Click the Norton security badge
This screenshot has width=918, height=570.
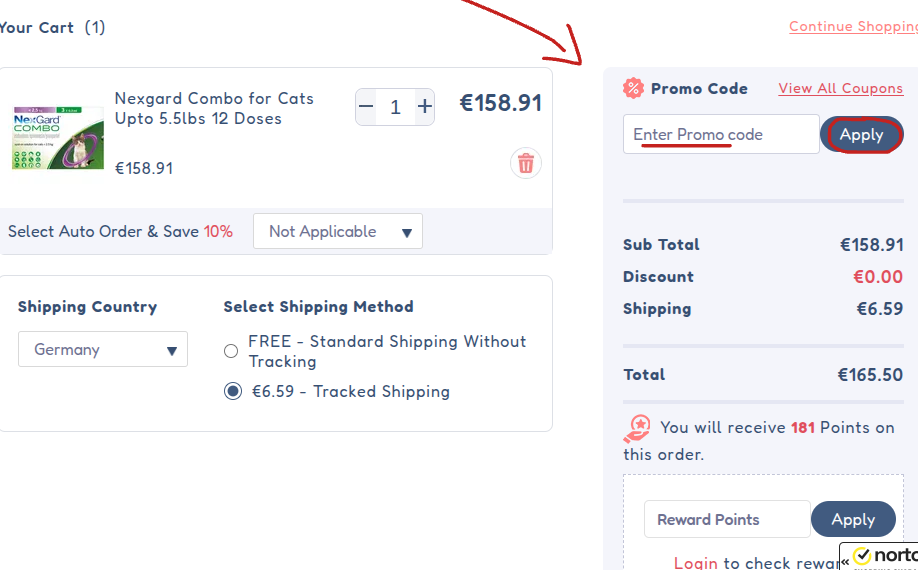(879, 556)
